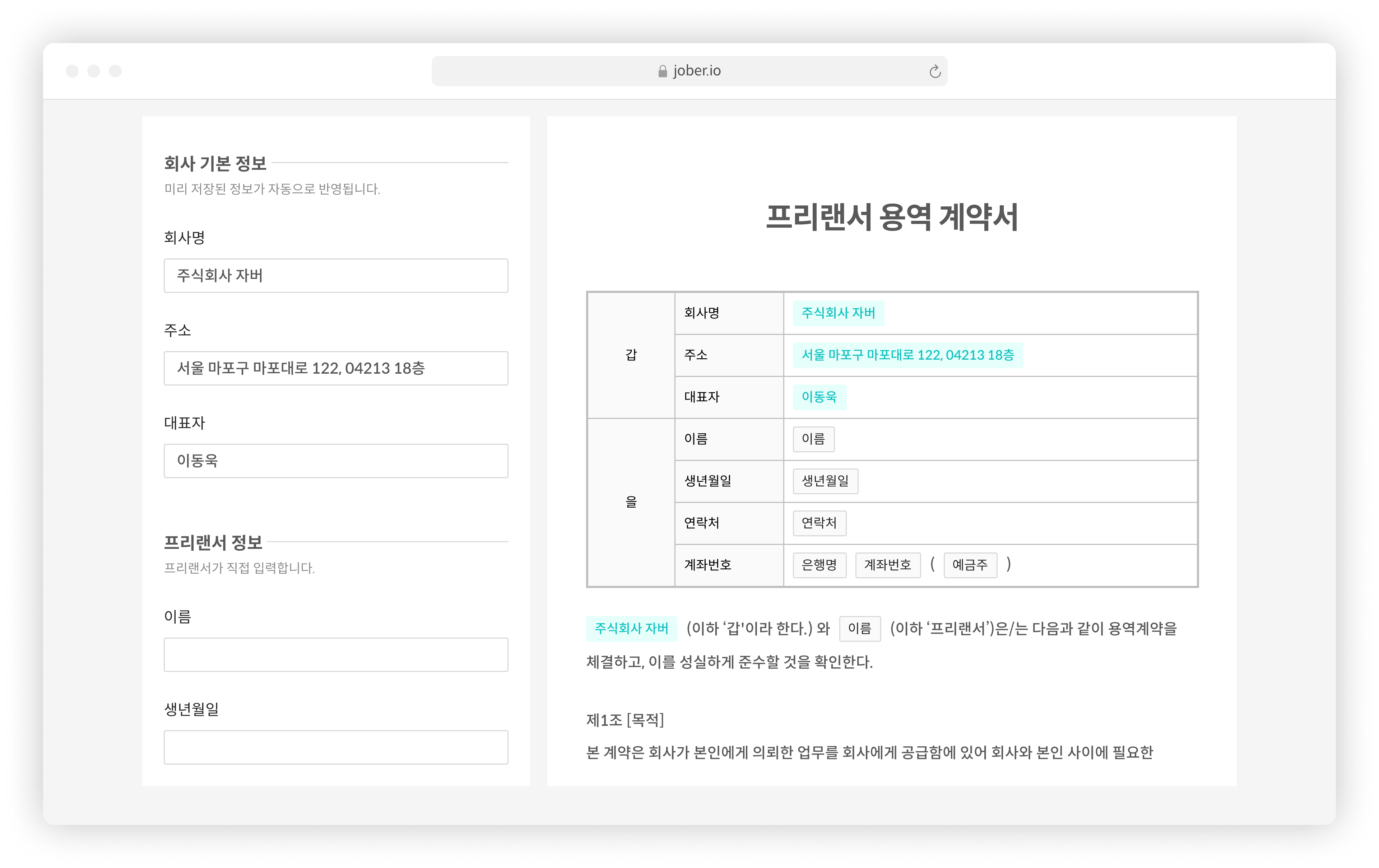This screenshot has width=1379, height=868.
Task: Click 이름 placeholder in contract paragraph
Action: coord(860,629)
